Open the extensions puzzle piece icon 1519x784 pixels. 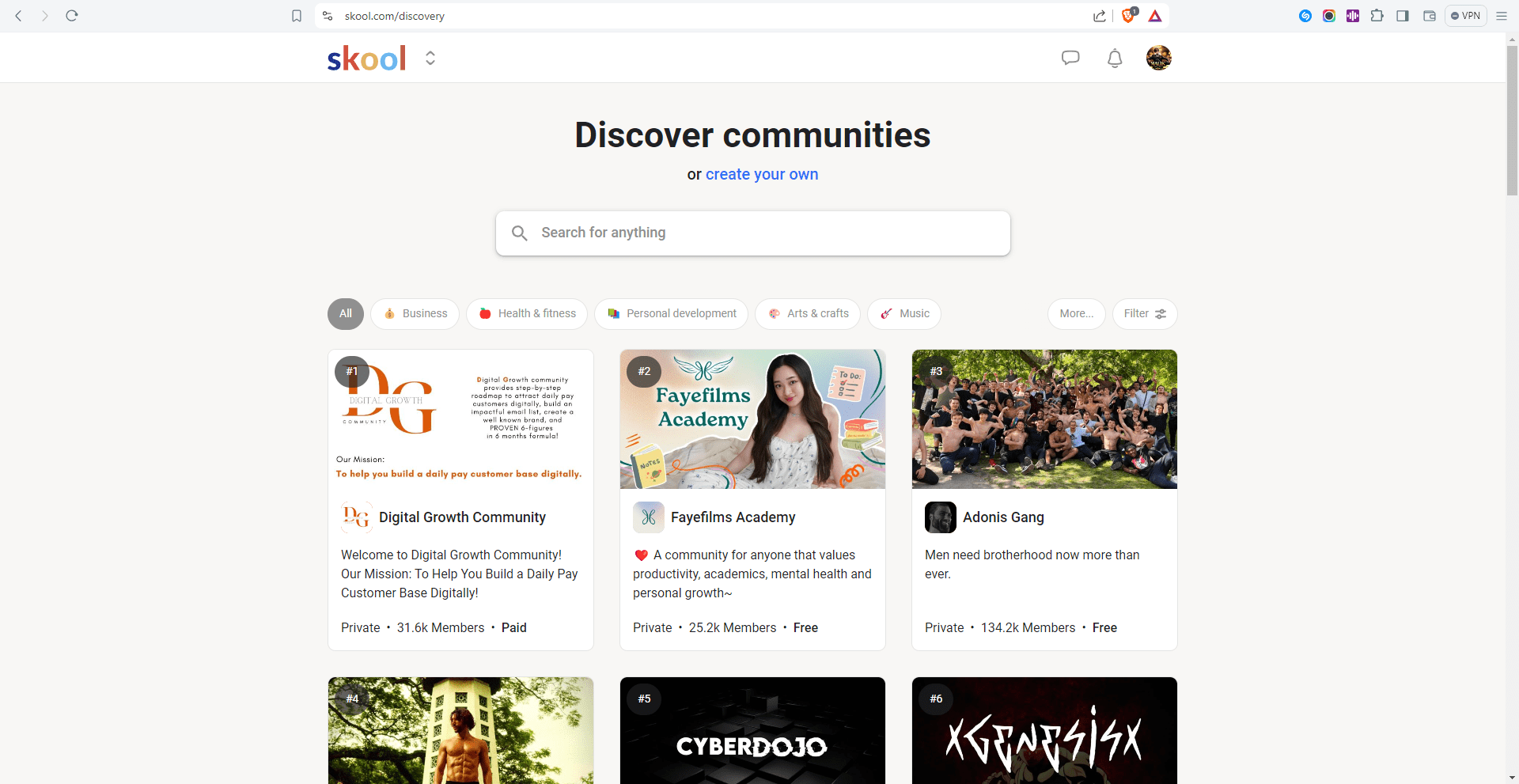click(x=1377, y=16)
